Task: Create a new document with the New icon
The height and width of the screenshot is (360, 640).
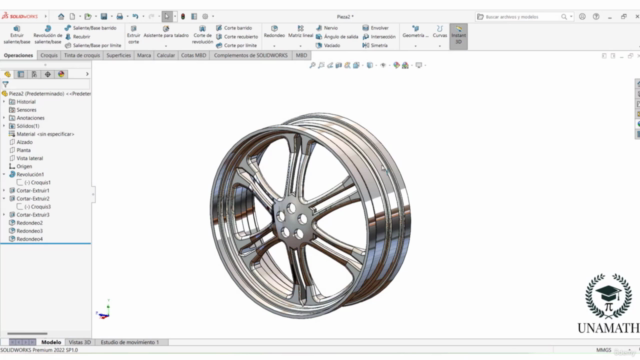Action: point(72,16)
